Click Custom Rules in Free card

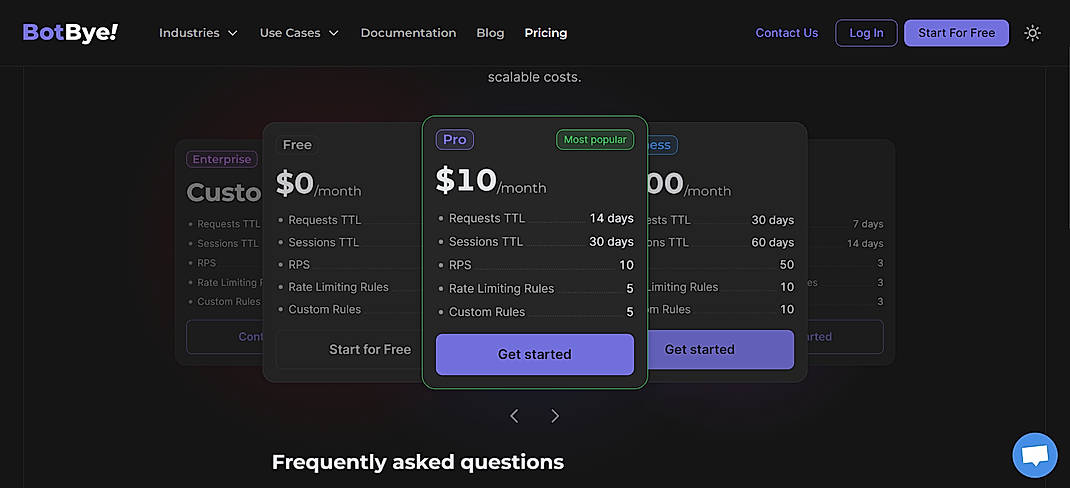[324, 309]
